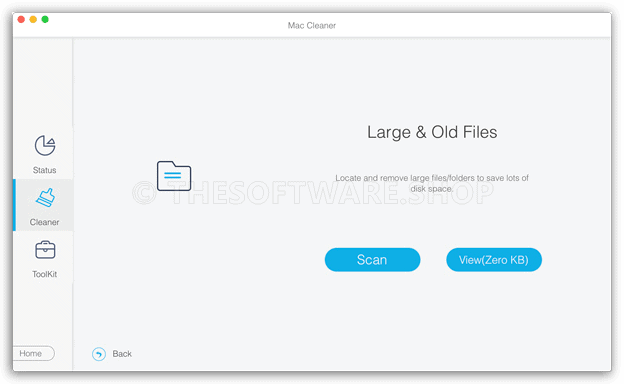624x384 pixels.
Task: Go to the ToolKit label in sidebar
Action: click(x=45, y=274)
